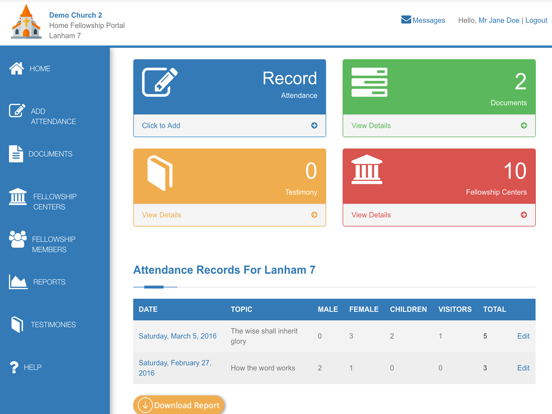The width and height of the screenshot is (552, 414).
Task: Open the Saturday, March 5, 2016 date link
Action: (x=177, y=336)
